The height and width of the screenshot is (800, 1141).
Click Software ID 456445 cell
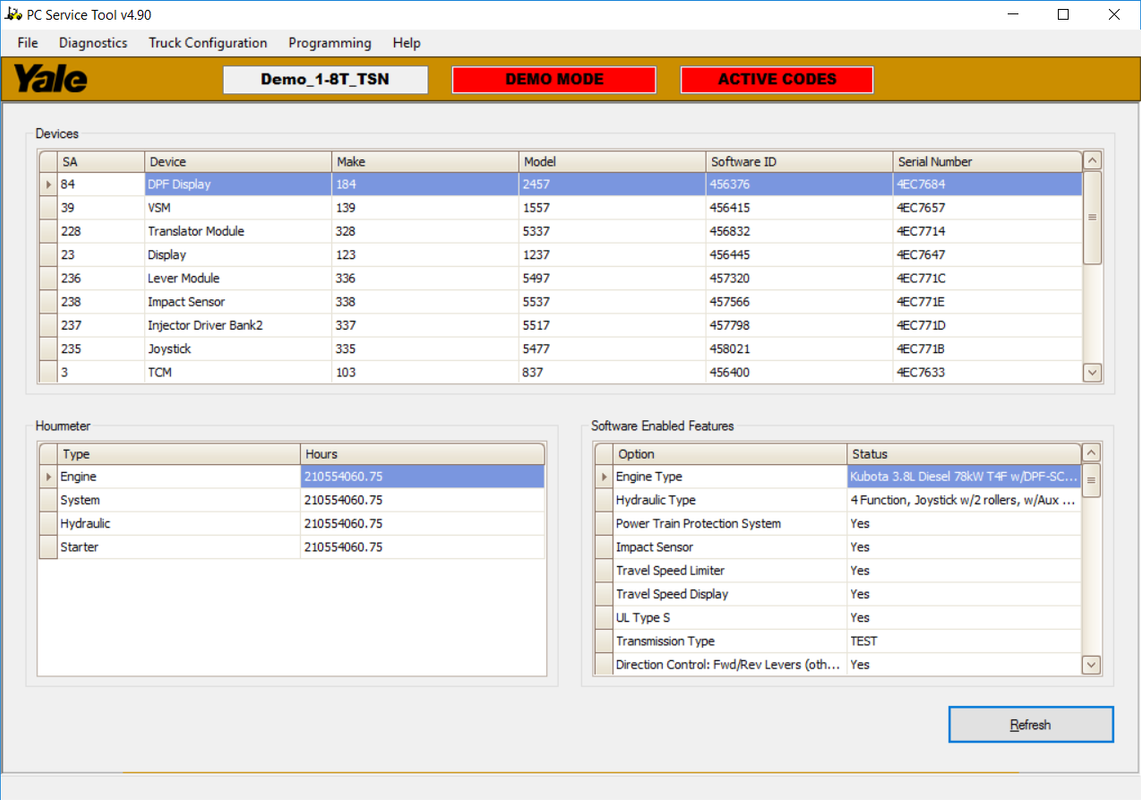(x=799, y=255)
